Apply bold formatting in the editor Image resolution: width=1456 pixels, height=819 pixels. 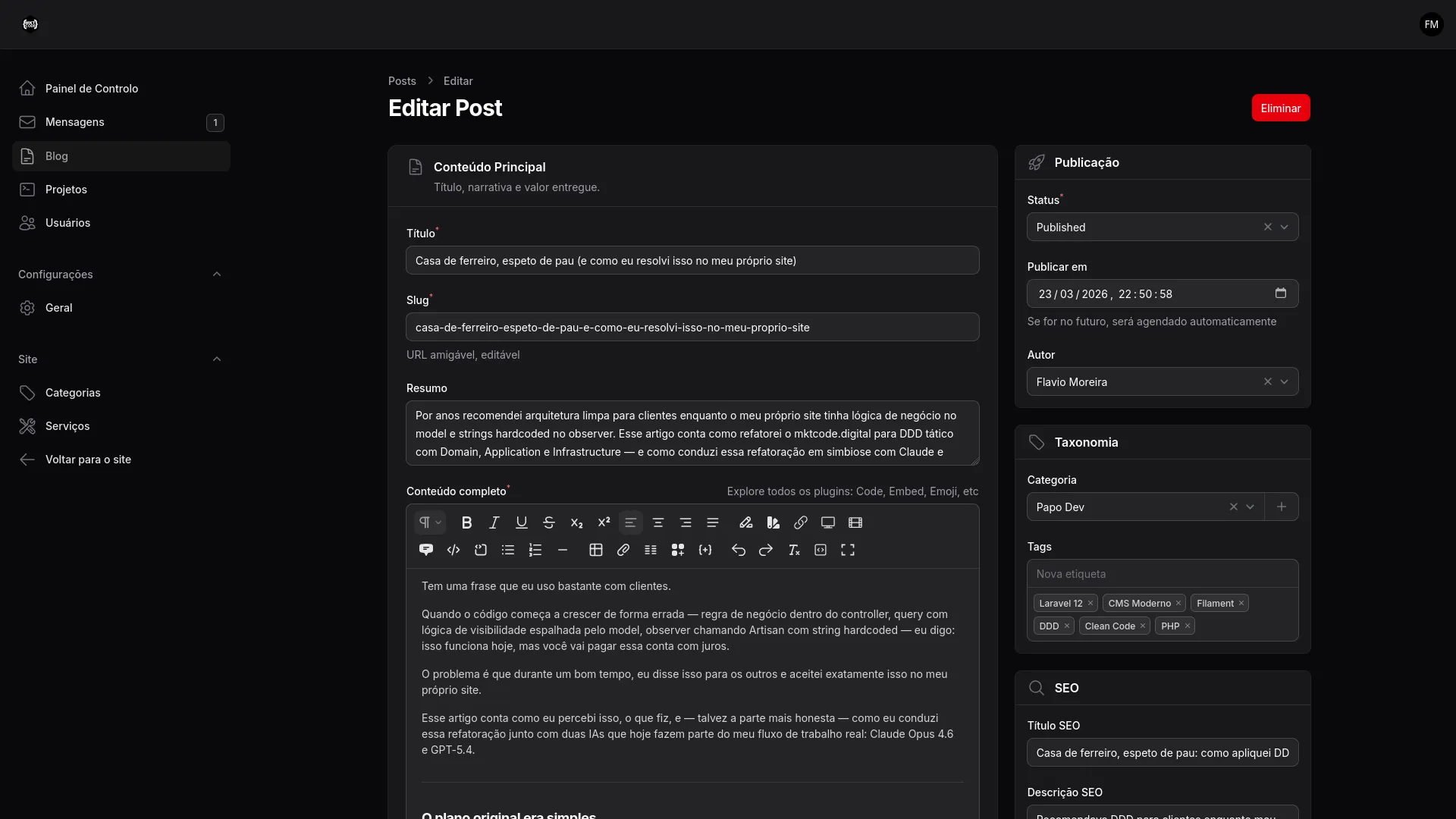tap(467, 522)
